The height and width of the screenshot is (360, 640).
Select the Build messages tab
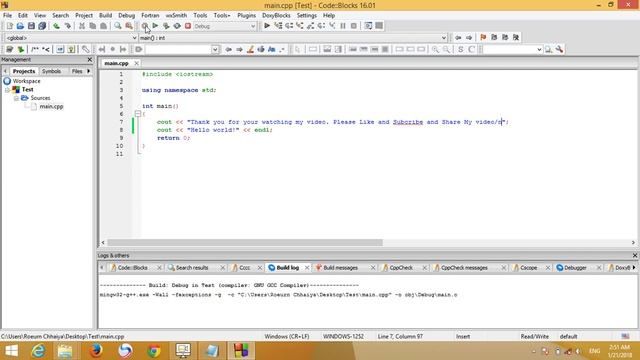(x=341, y=268)
